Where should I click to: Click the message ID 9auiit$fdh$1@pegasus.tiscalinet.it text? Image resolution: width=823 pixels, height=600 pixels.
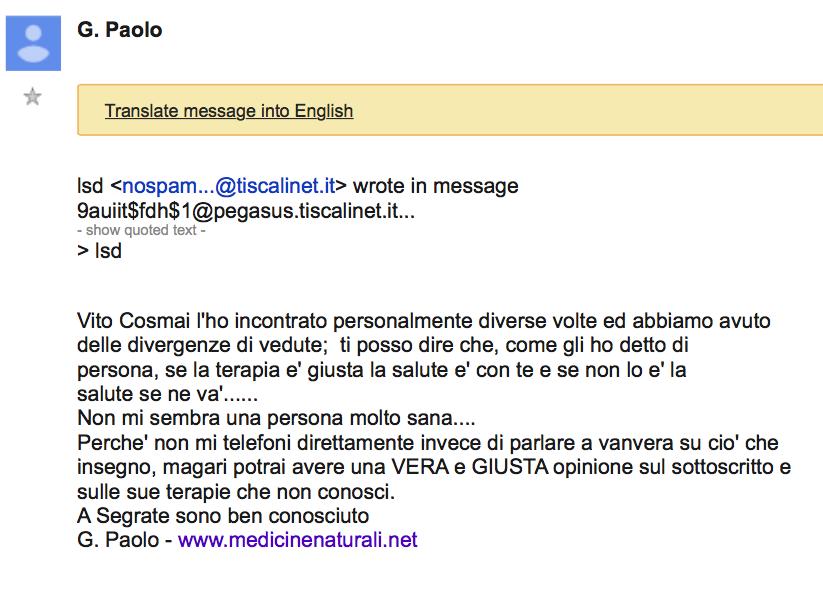click(246, 210)
